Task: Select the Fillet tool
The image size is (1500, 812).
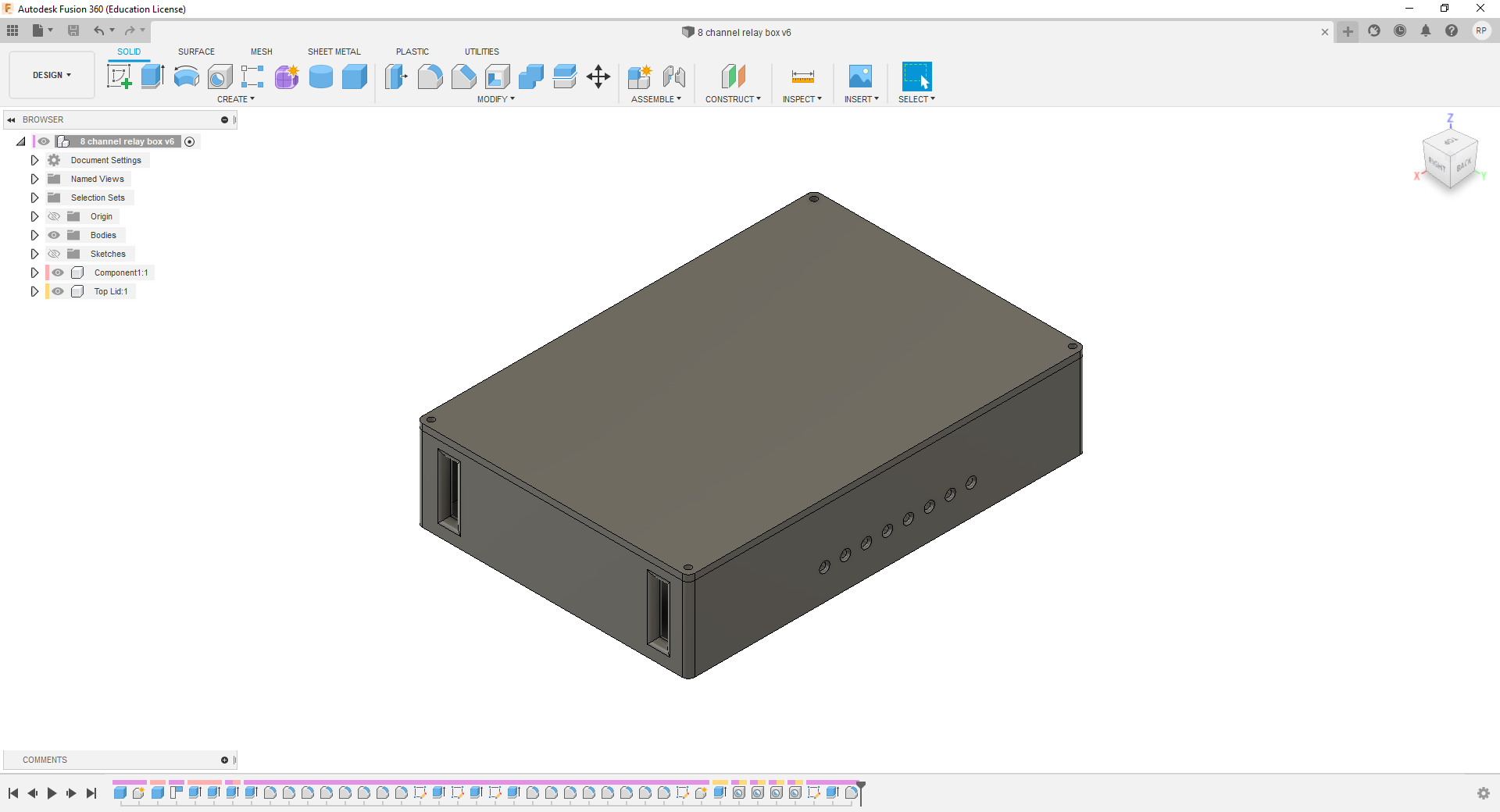Action: [x=430, y=76]
